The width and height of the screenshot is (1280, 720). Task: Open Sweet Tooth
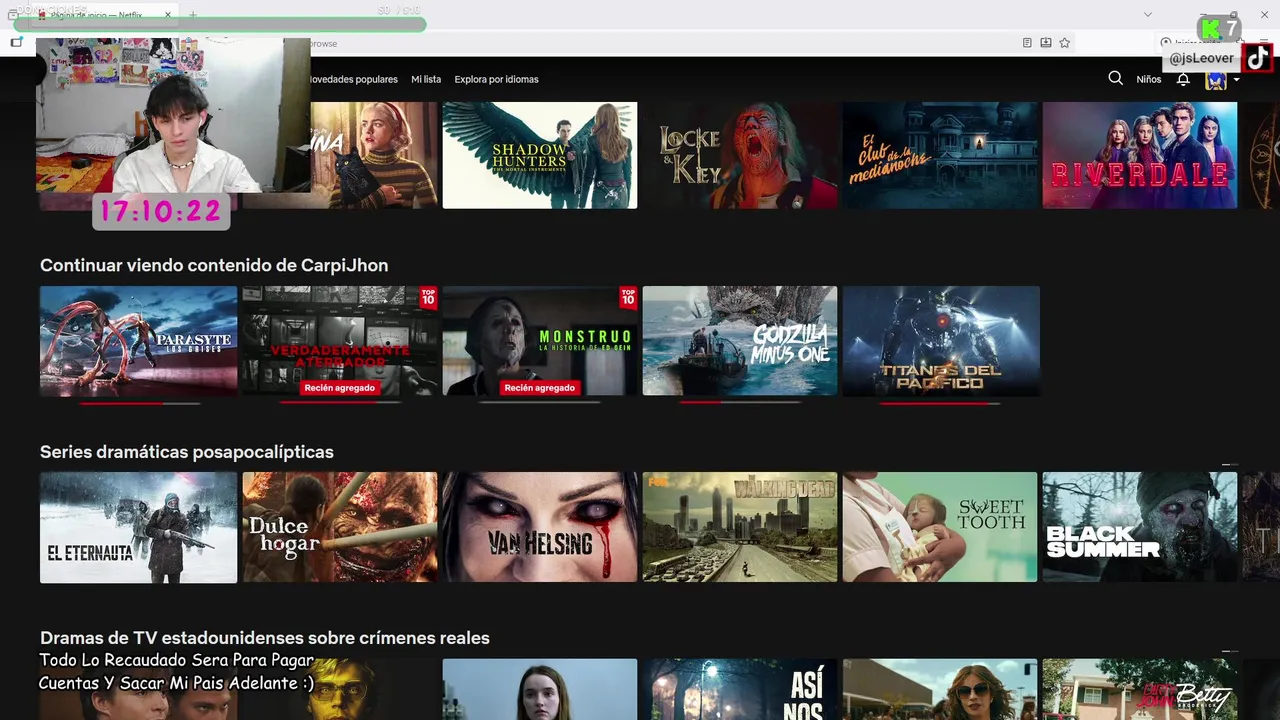pyautogui.click(x=940, y=527)
